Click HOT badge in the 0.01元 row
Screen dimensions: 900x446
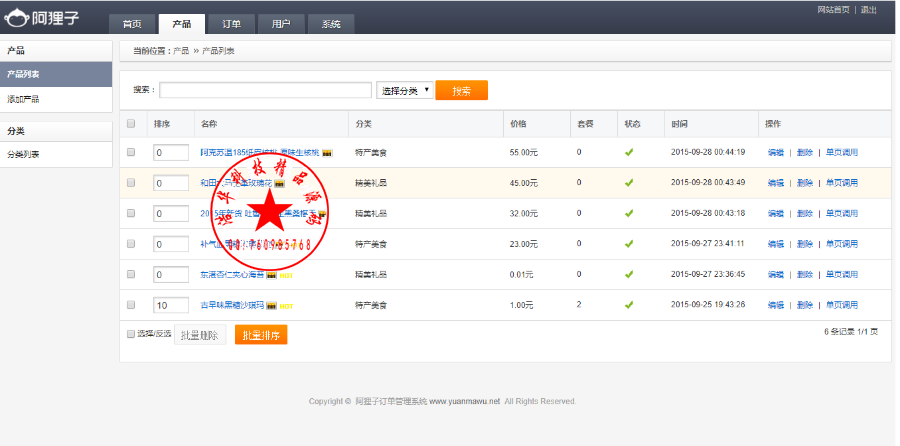point(286,276)
